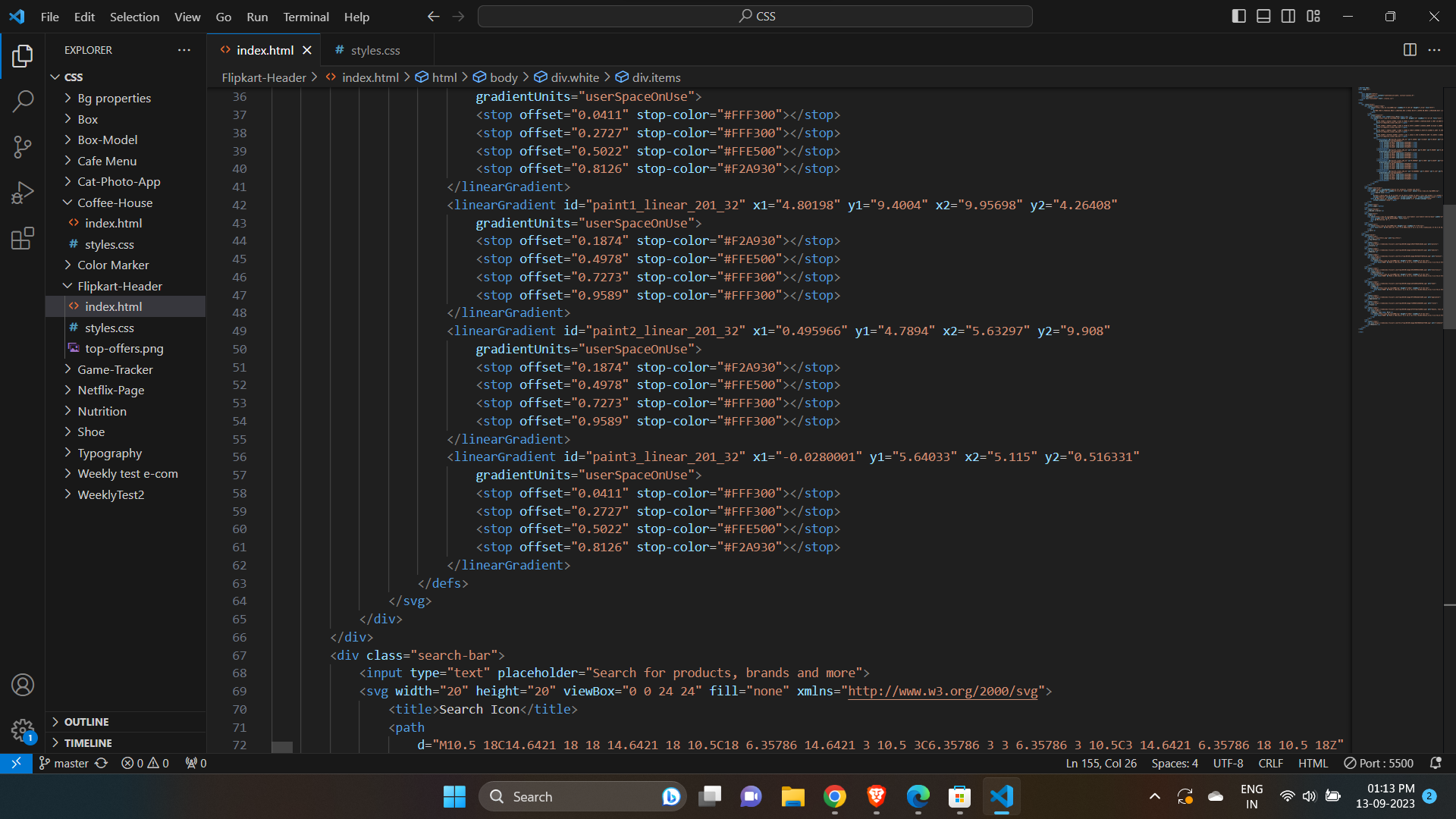The image size is (1456, 819).
Task: Click the errors and warnings indicator
Action: point(144,763)
